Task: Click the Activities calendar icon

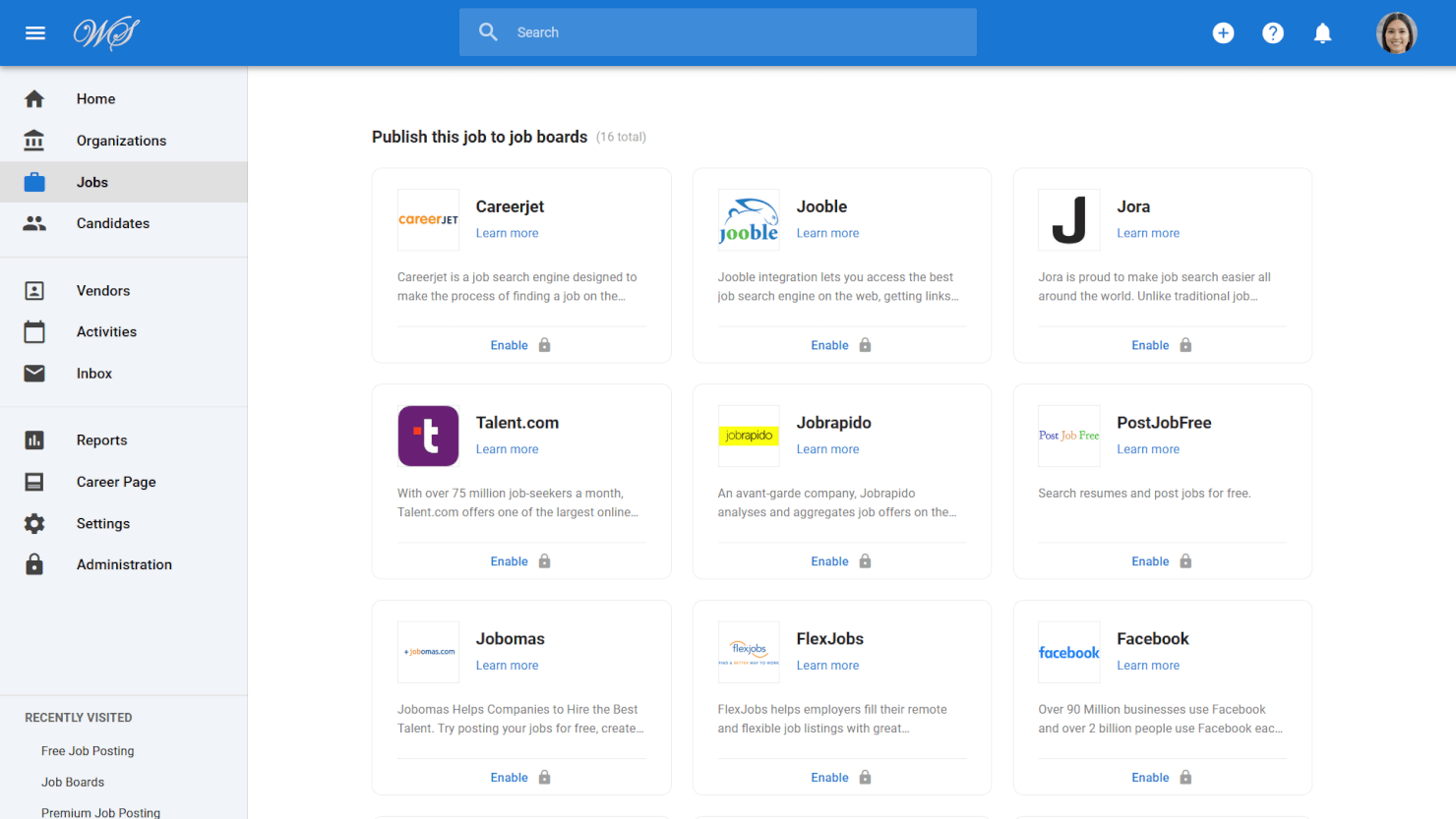Action: pos(34,332)
